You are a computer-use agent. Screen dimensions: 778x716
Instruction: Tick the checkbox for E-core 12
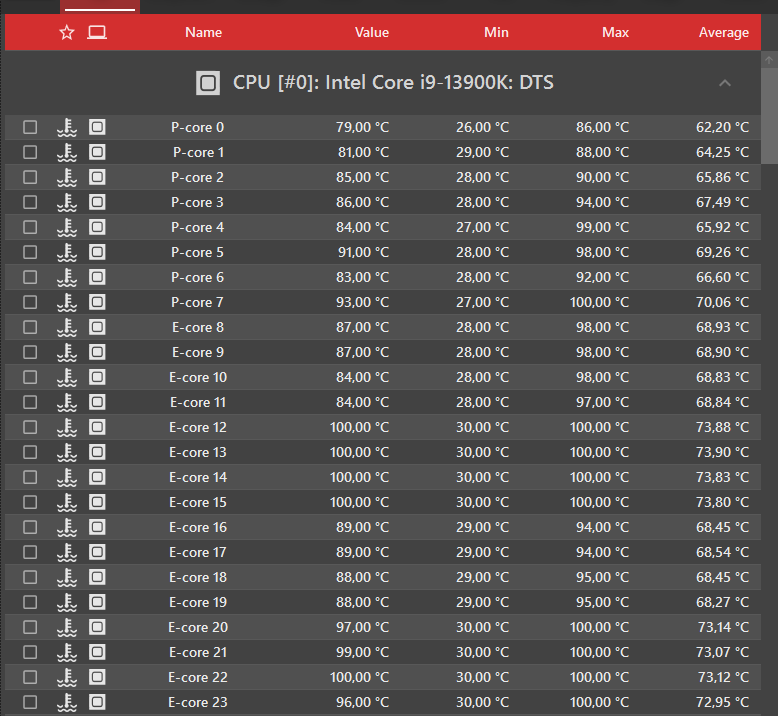point(30,427)
